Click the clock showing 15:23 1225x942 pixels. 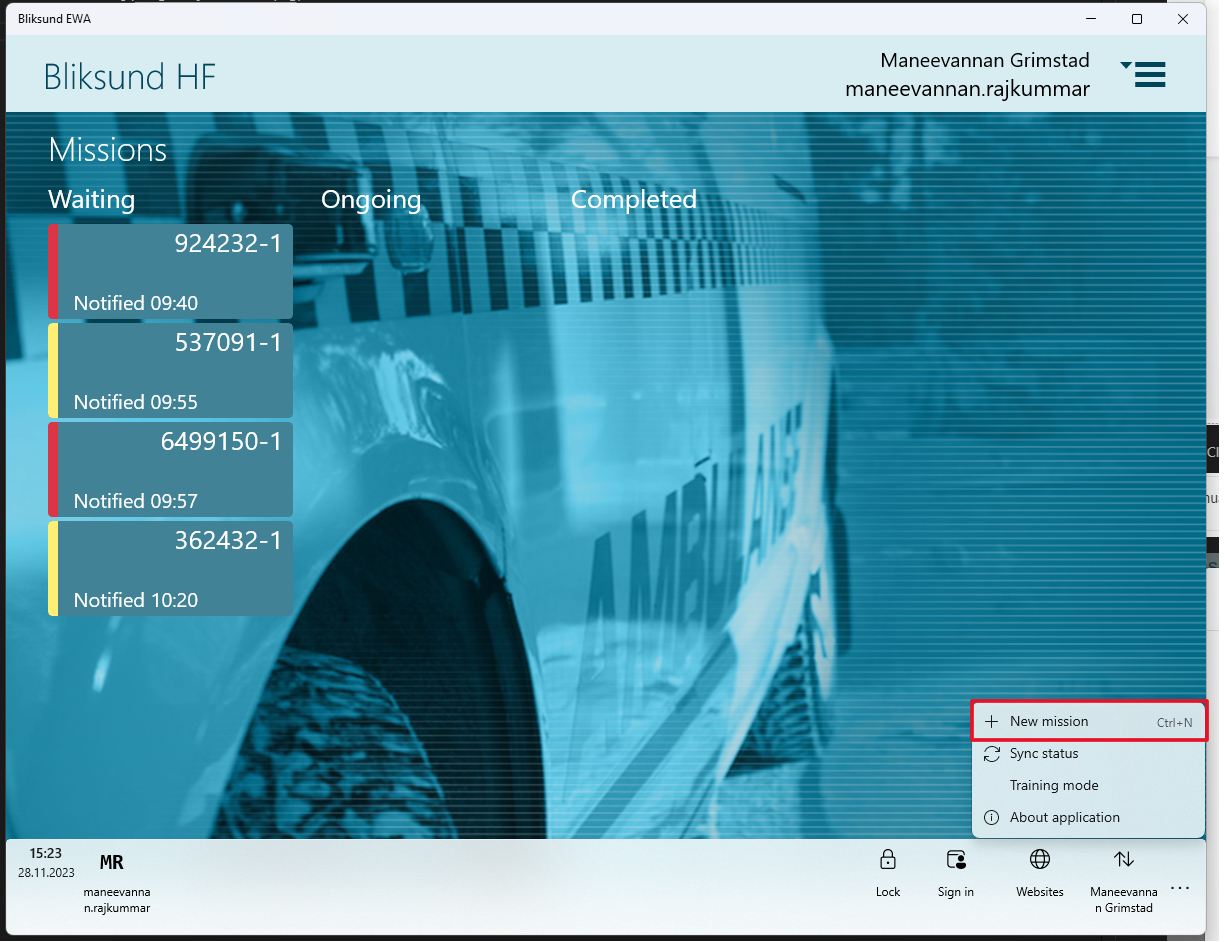tap(45, 853)
